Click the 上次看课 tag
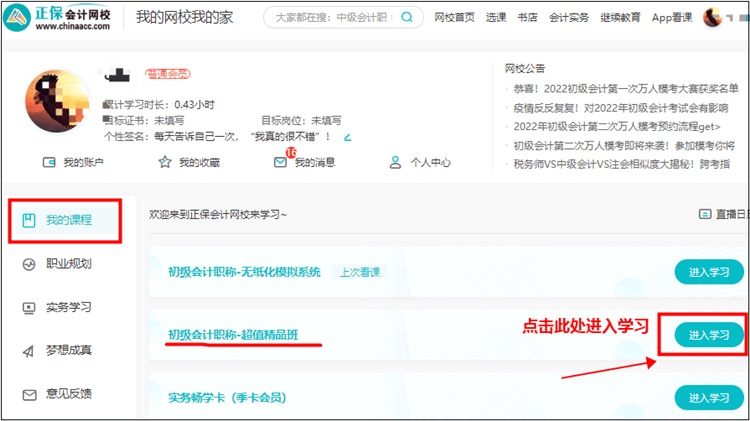The width and height of the screenshot is (750, 421). [x=360, y=272]
